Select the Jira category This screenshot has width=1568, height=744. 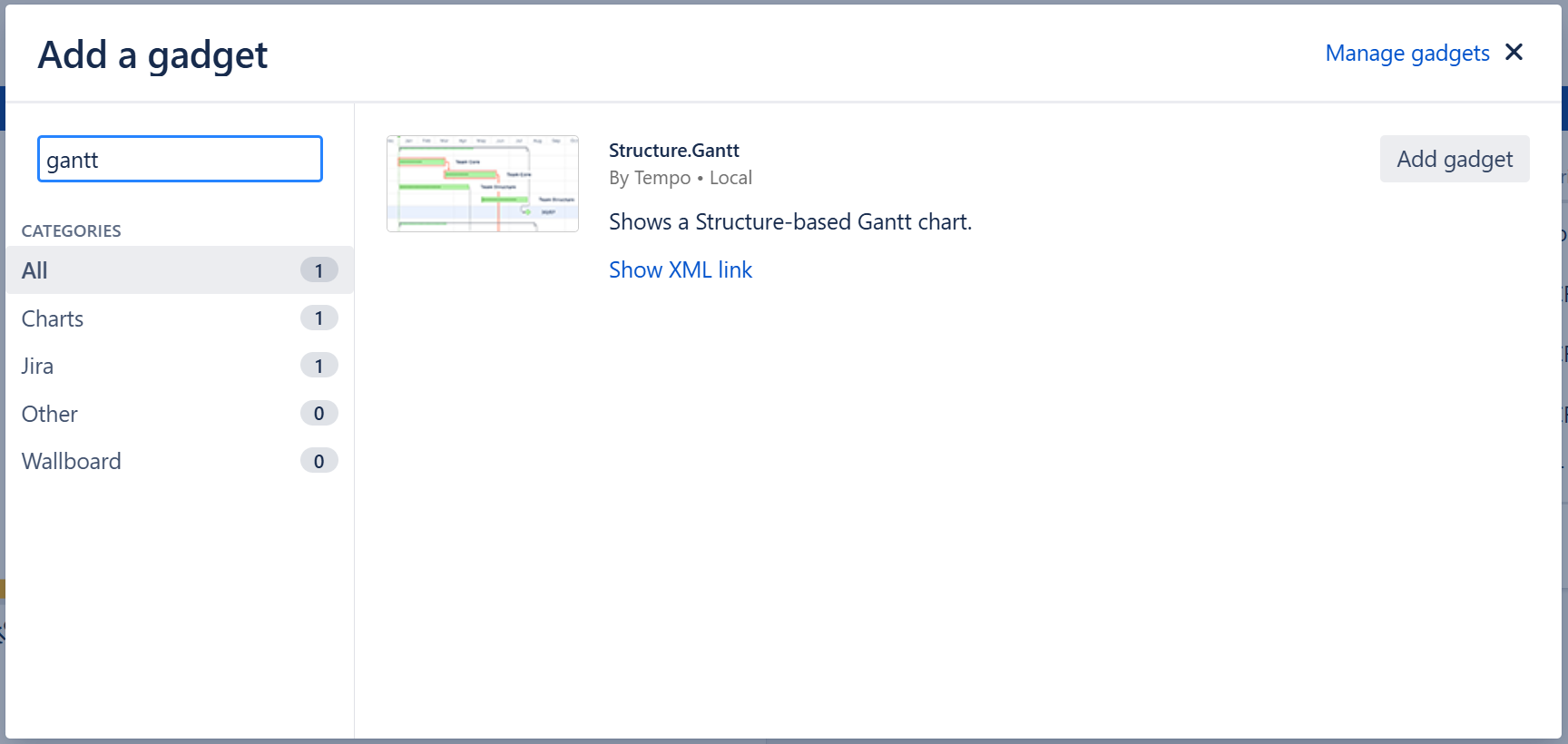180,366
